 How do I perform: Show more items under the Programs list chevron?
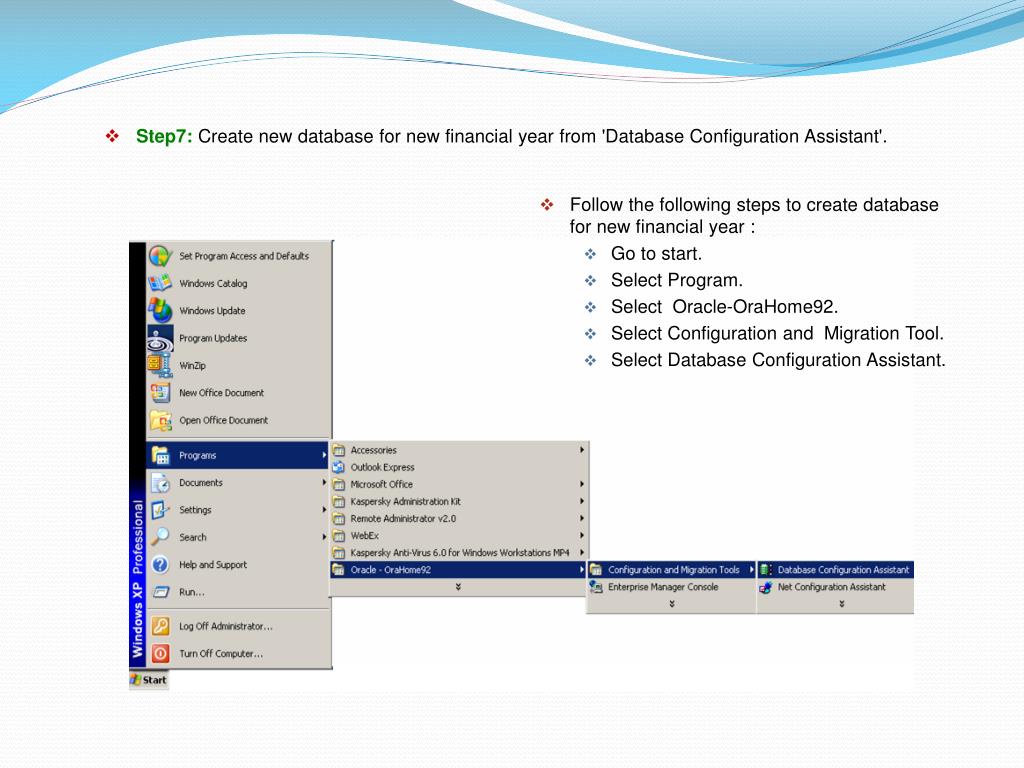[x=458, y=587]
